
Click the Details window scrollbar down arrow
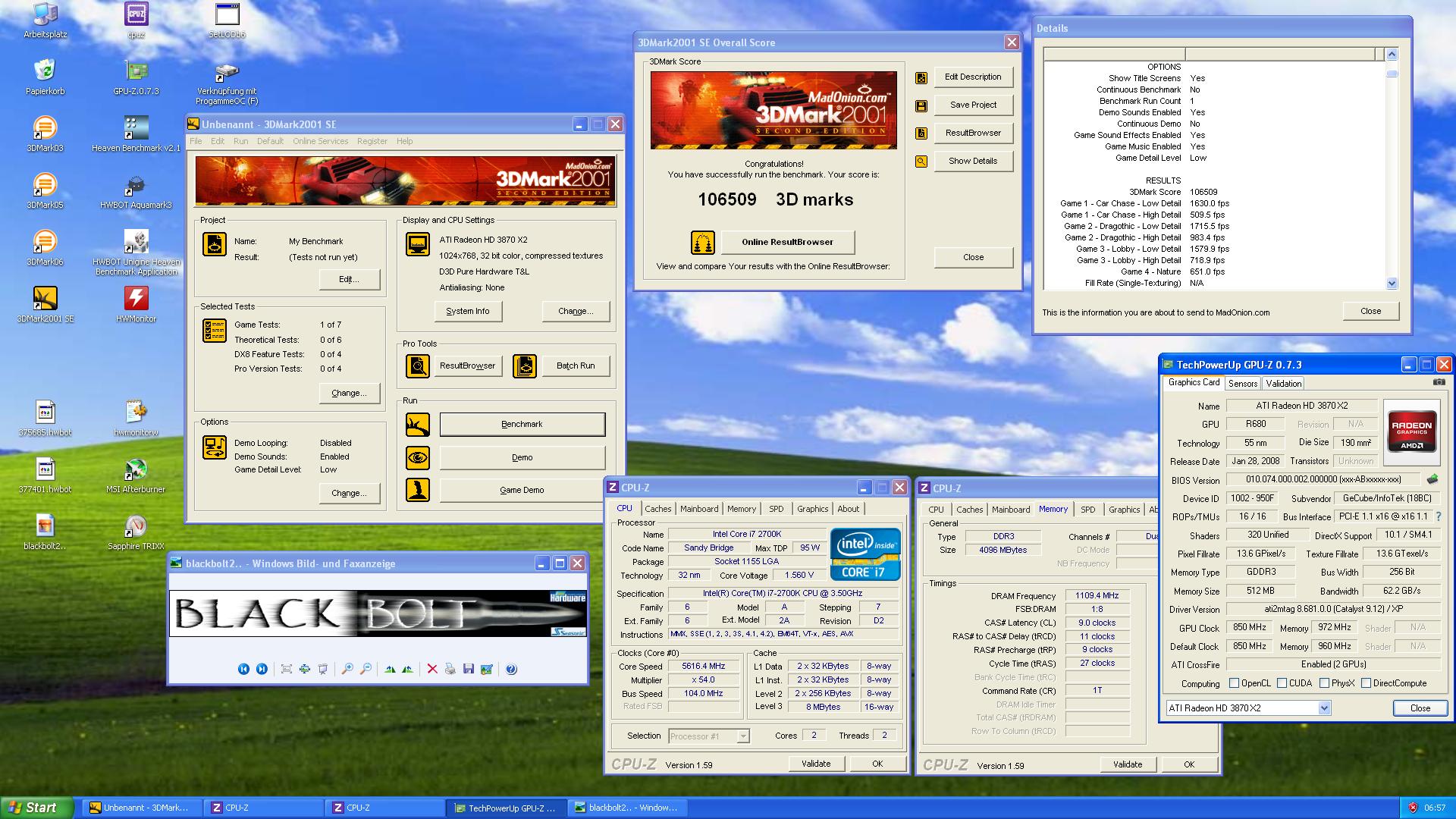pos(1392,284)
